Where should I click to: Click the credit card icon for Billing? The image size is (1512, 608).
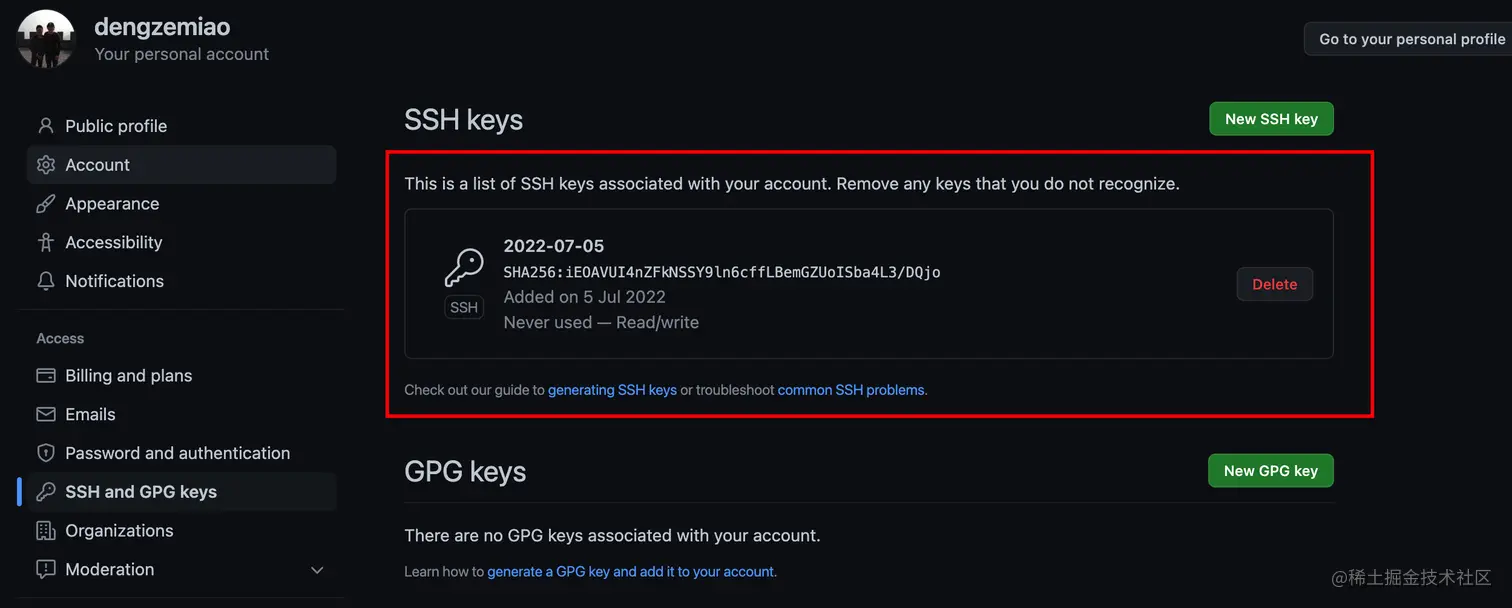coord(45,376)
